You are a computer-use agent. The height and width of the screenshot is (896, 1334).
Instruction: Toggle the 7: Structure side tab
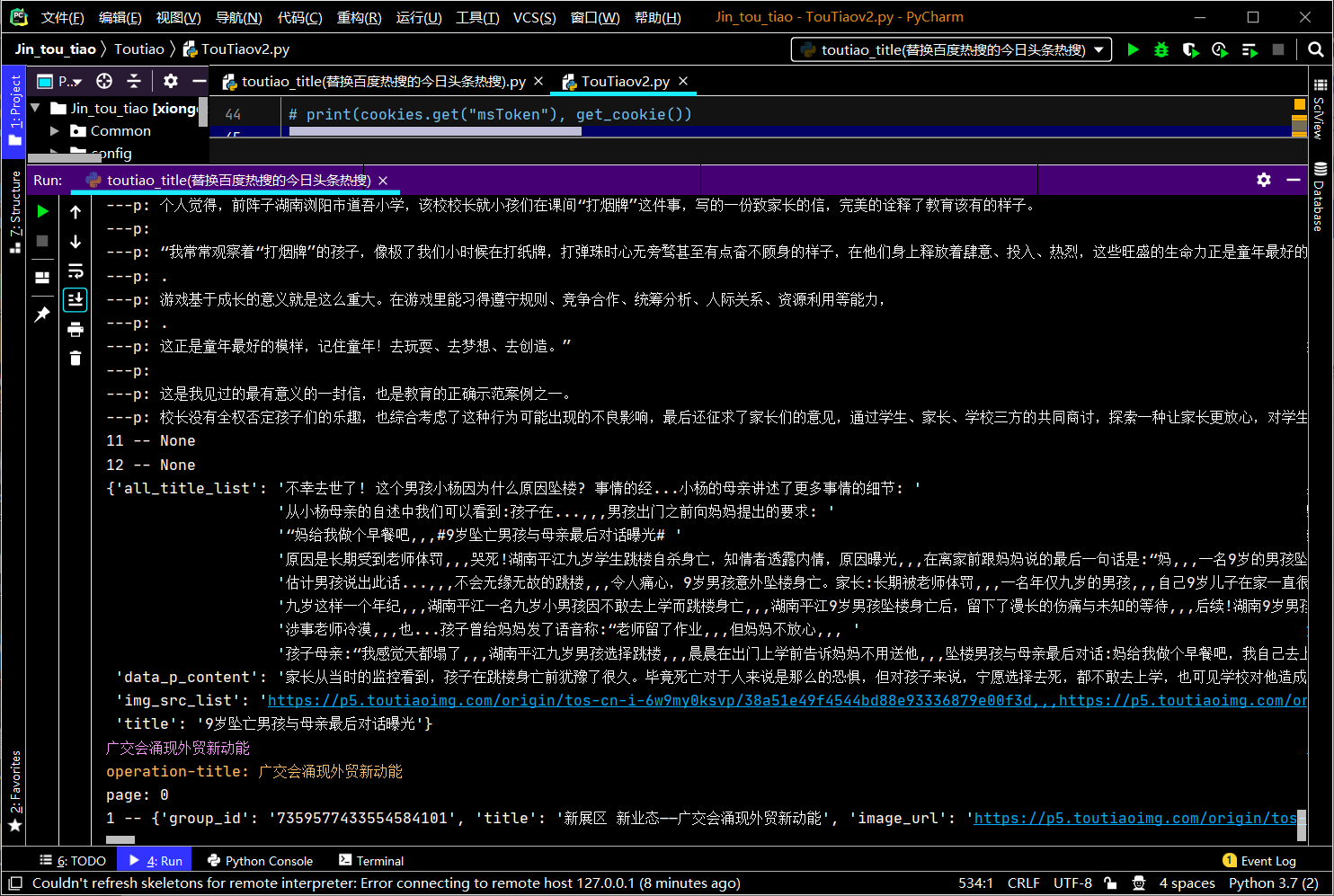(x=15, y=212)
